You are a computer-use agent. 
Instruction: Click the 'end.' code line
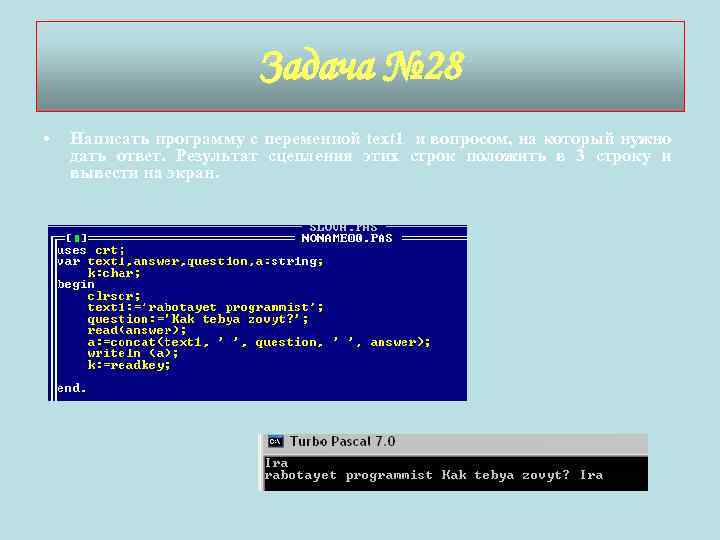72,388
